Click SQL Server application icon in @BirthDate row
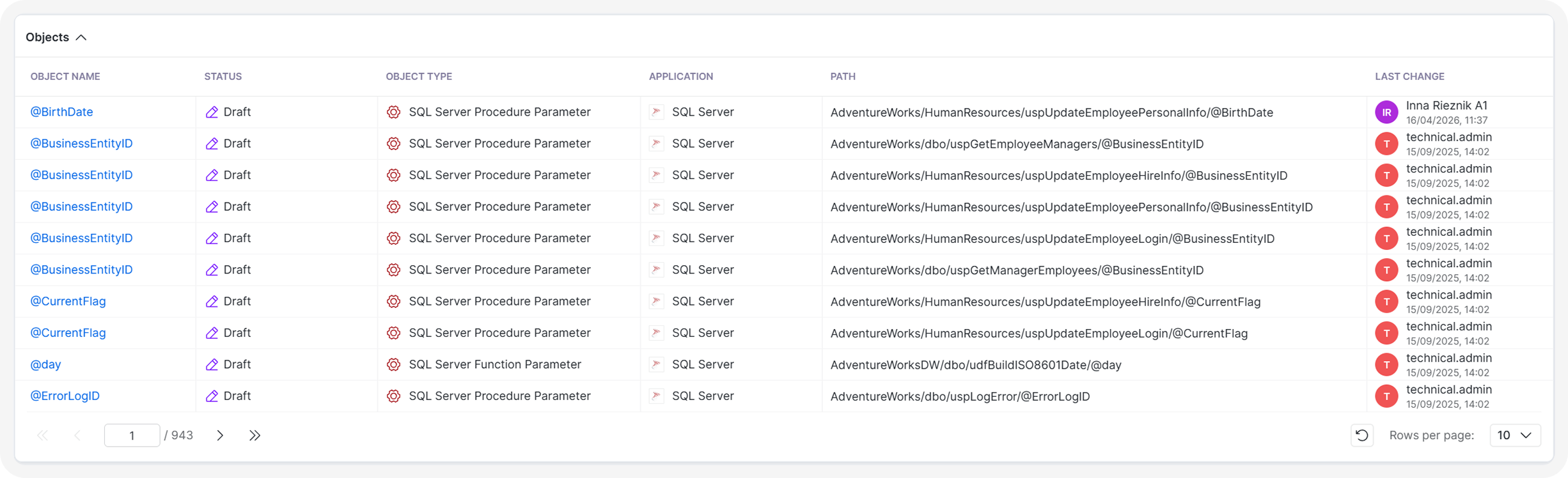1568x478 pixels. click(656, 112)
